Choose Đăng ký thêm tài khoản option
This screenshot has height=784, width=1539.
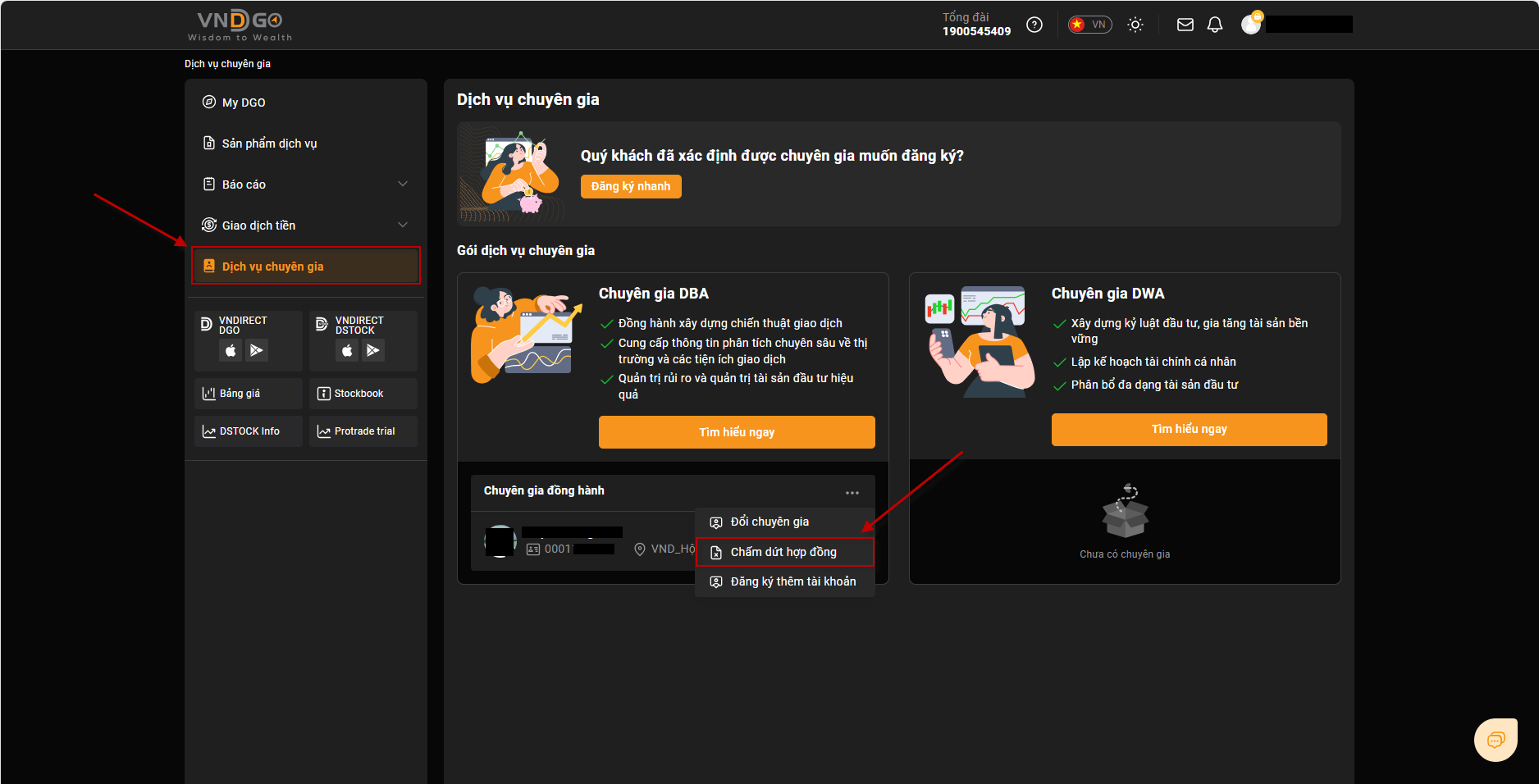[785, 581]
